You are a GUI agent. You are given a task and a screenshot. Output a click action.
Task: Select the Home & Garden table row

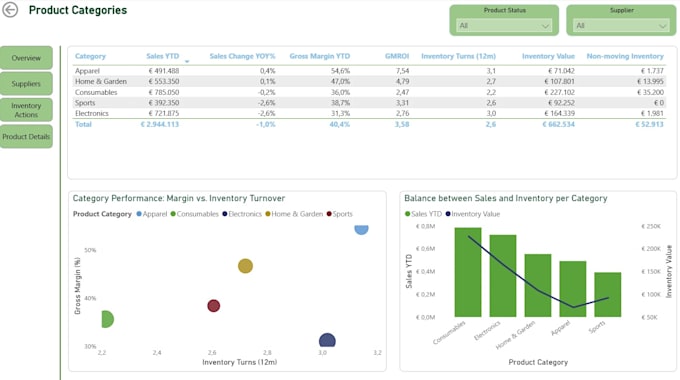(x=369, y=81)
